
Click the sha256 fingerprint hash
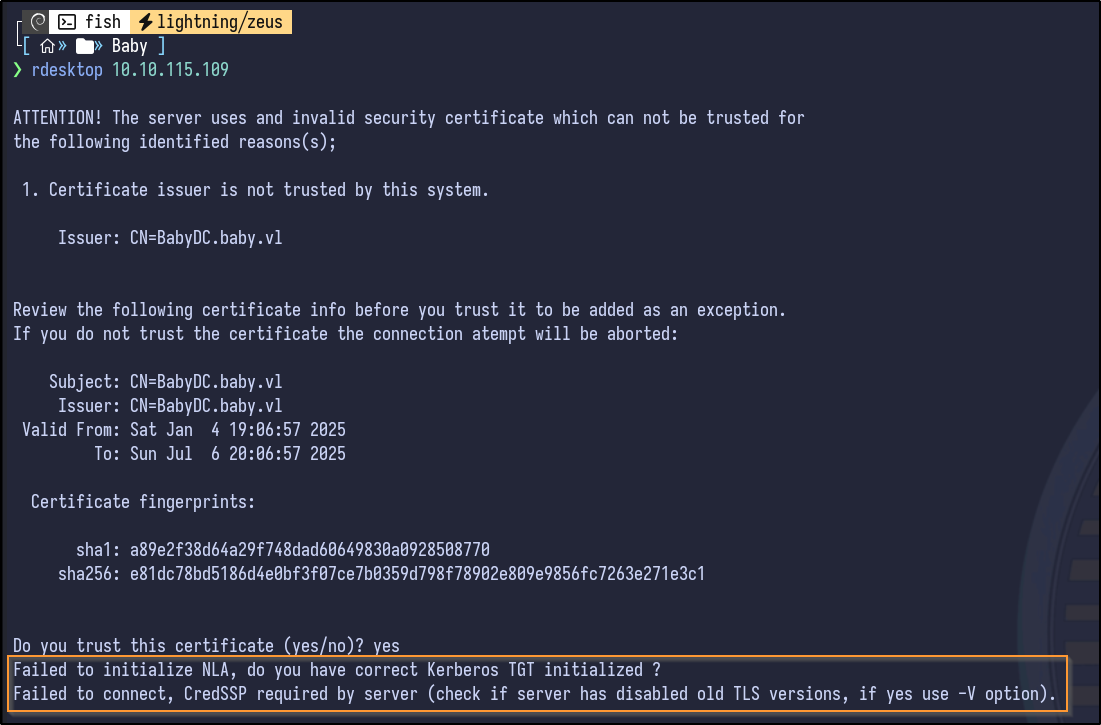point(418,574)
